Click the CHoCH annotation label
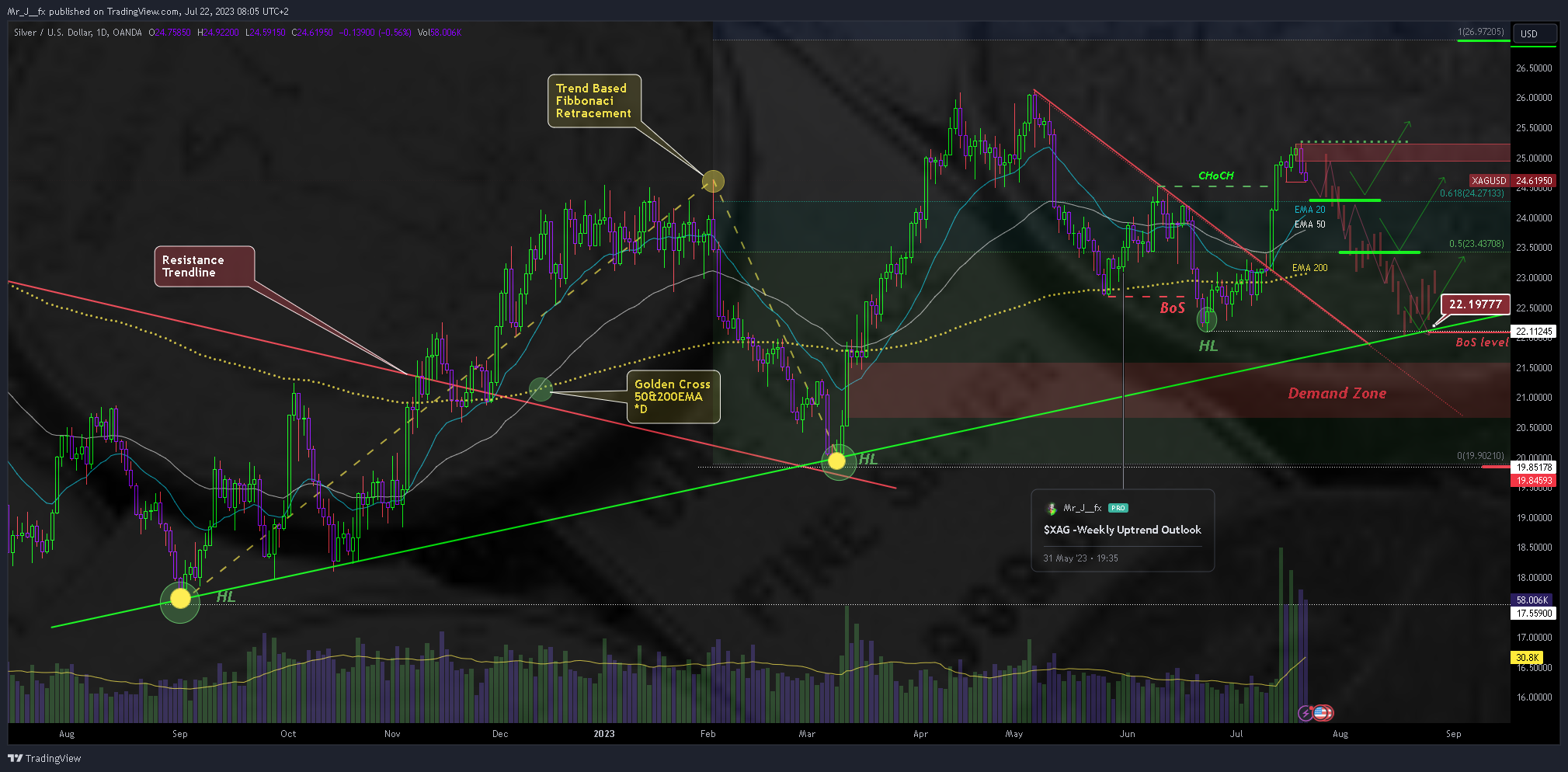Image resolution: width=1568 pixels, height=772 pixels. click(x=1216, y=176)
